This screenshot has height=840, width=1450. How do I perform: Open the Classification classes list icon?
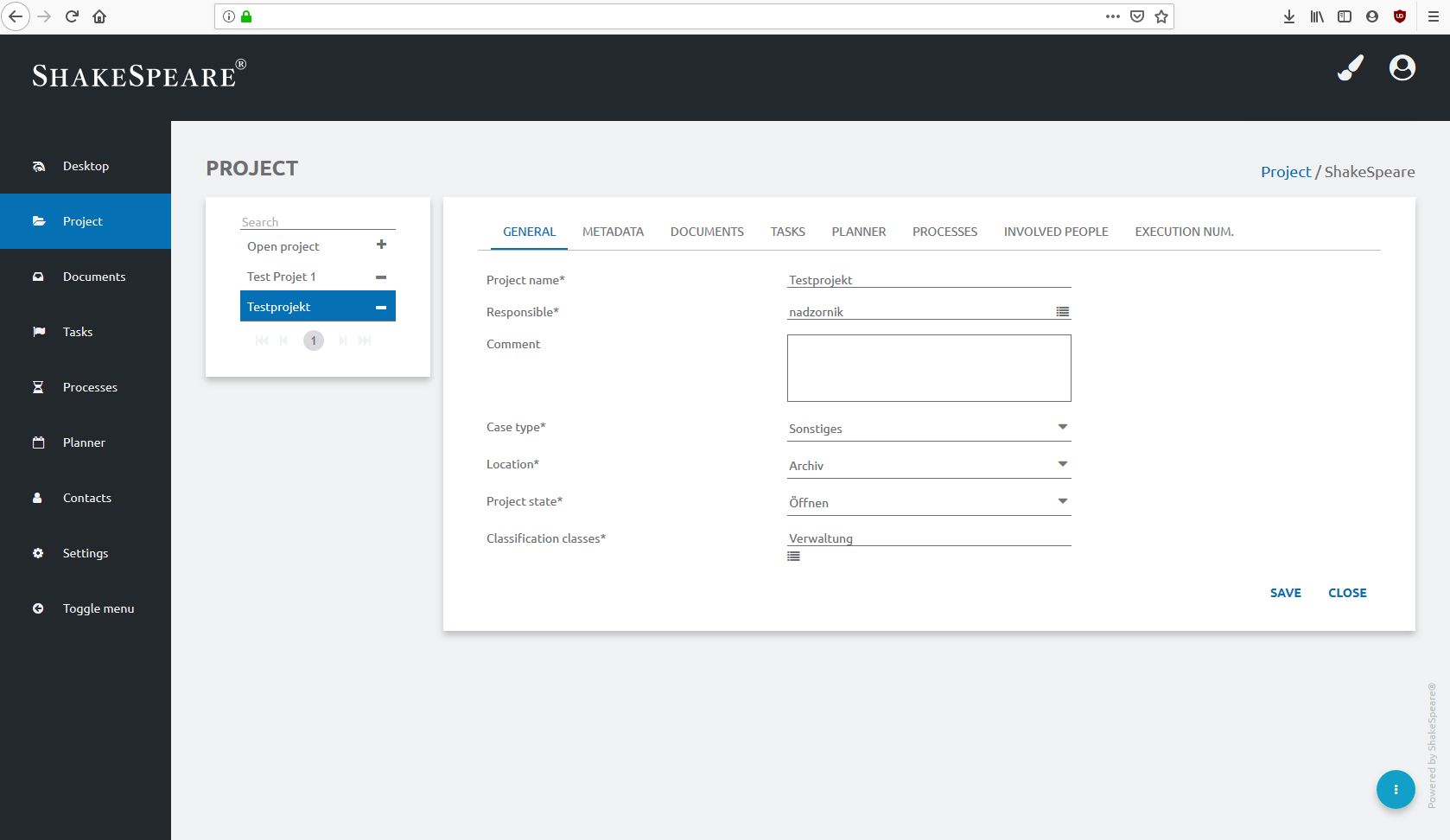[x=793, y=557]
